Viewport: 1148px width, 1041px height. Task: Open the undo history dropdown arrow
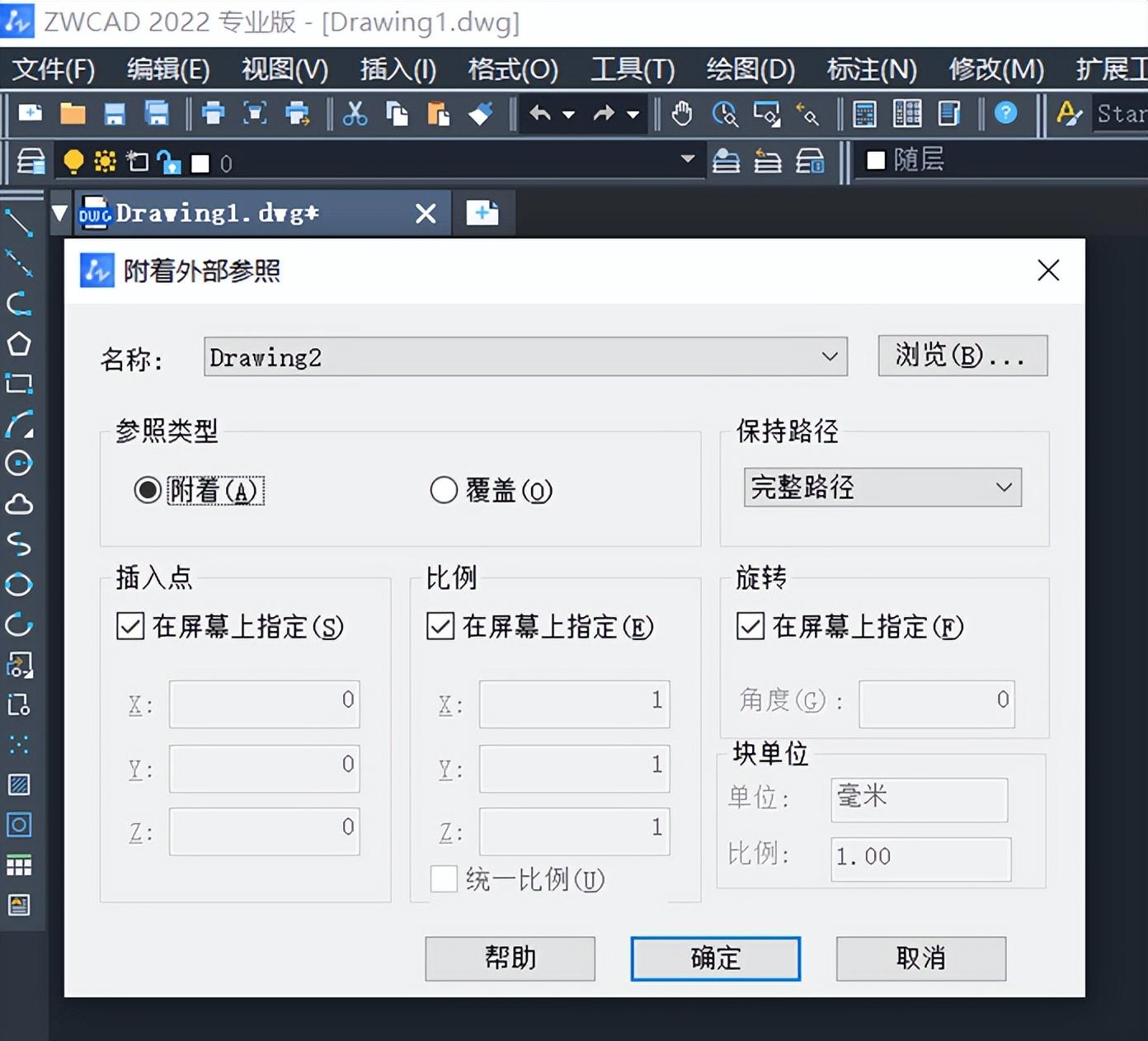569,115
